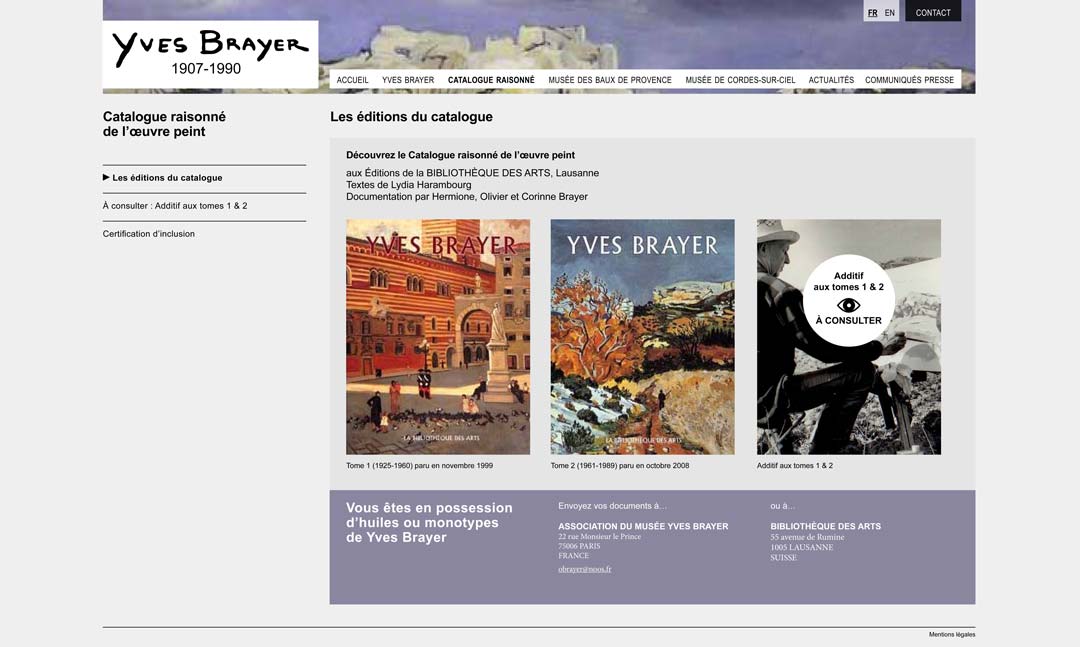Open the Additif photo of painter at easel
The height and width of the screenshot is (647, 1080).
[849, 337]
